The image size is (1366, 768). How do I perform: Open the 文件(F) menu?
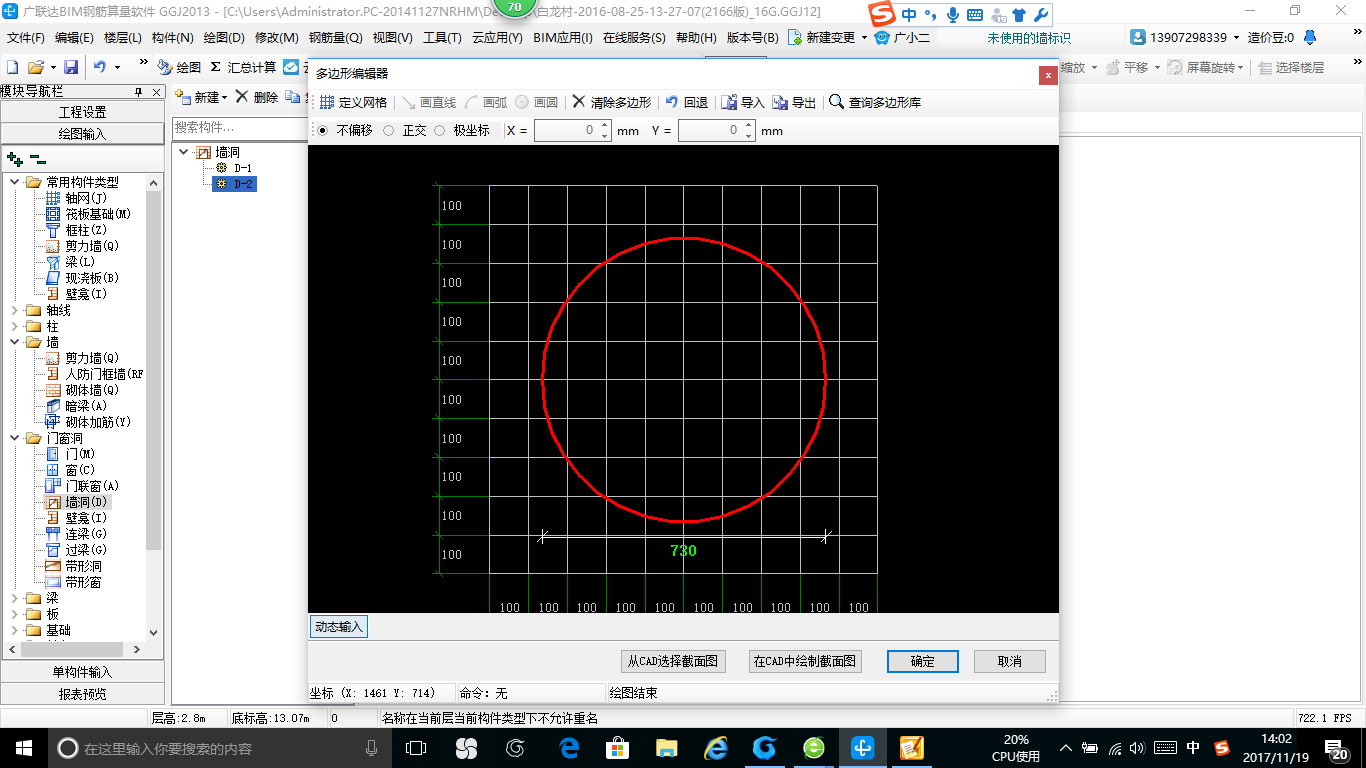tap(26, 38)
